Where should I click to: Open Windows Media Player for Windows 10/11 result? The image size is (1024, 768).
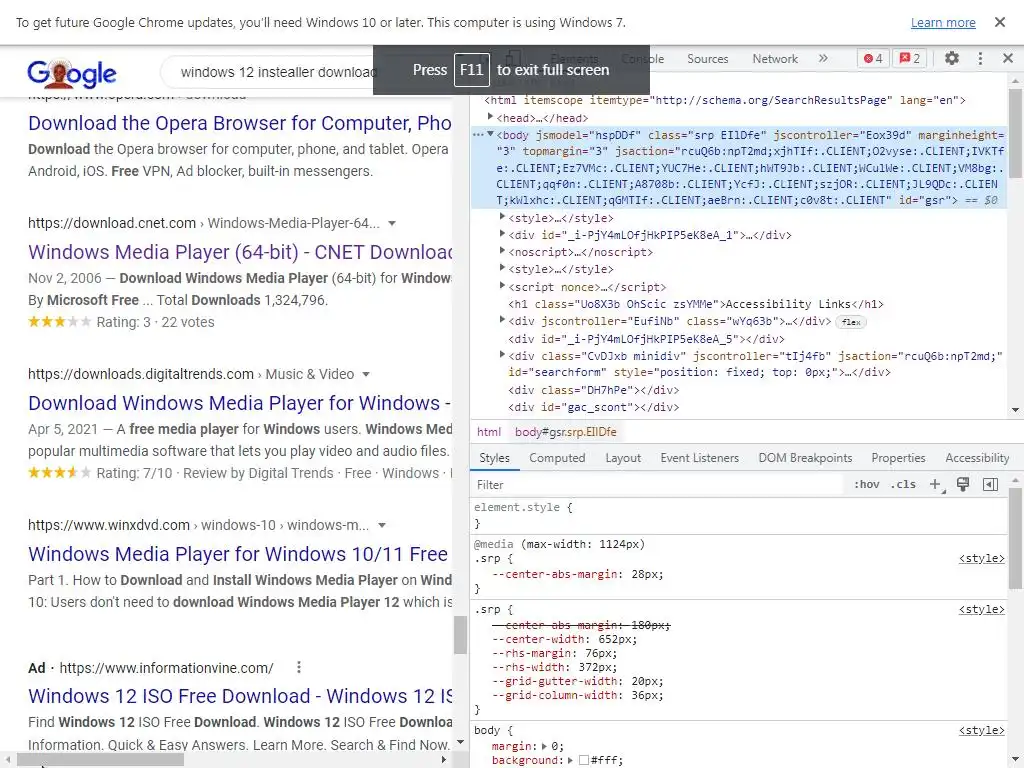pos(238,554)
